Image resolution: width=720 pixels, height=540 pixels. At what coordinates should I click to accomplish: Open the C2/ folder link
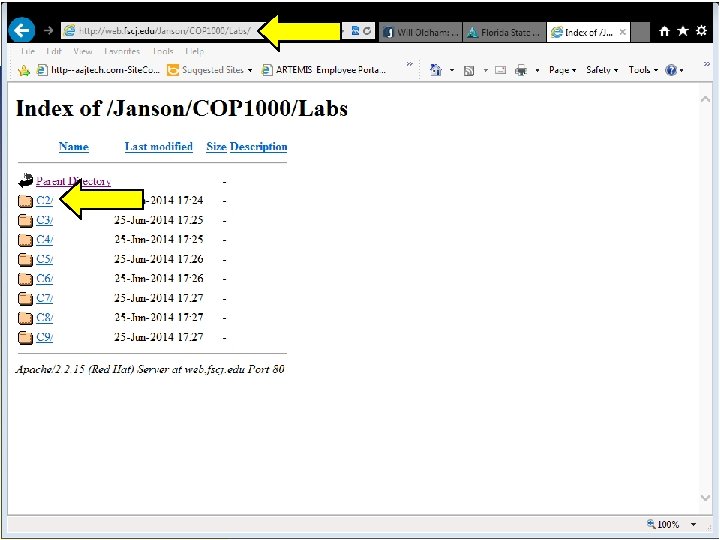pyautogui.click(x=45, y=201)
